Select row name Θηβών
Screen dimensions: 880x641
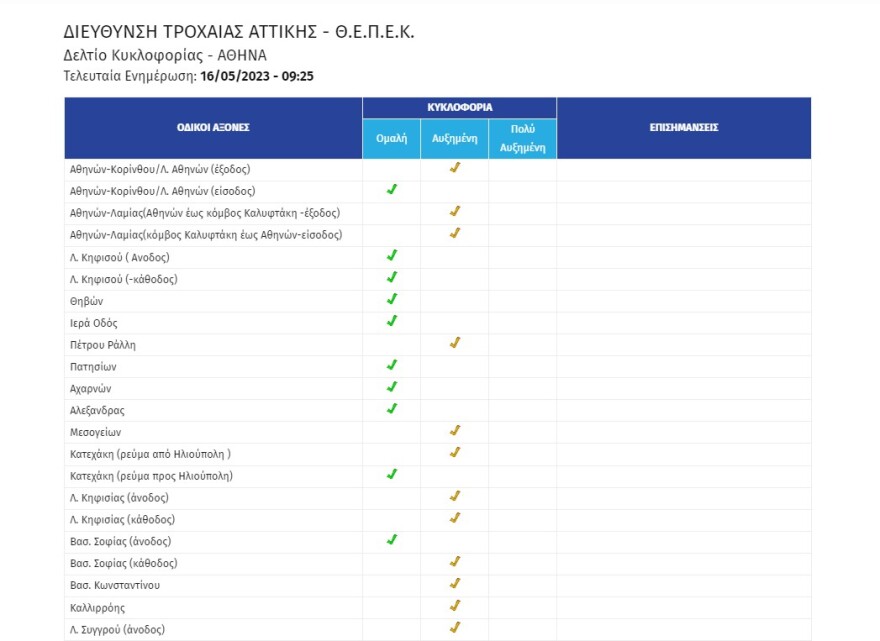click(x=86, y=301)
